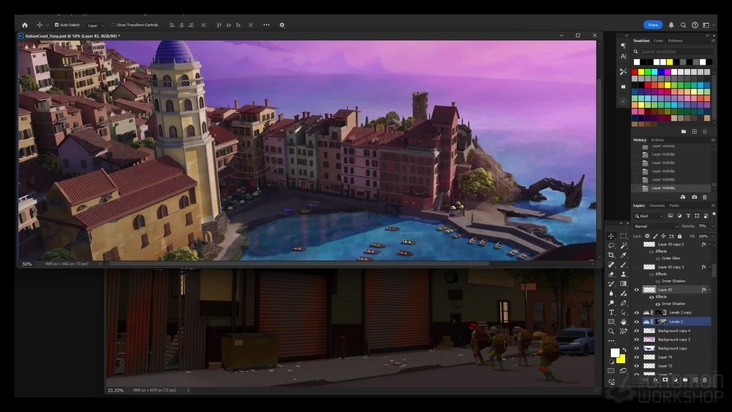This screenshot has height=412, width=732.
Task: Select the Smudge tool icon
Action: [623, 293]
